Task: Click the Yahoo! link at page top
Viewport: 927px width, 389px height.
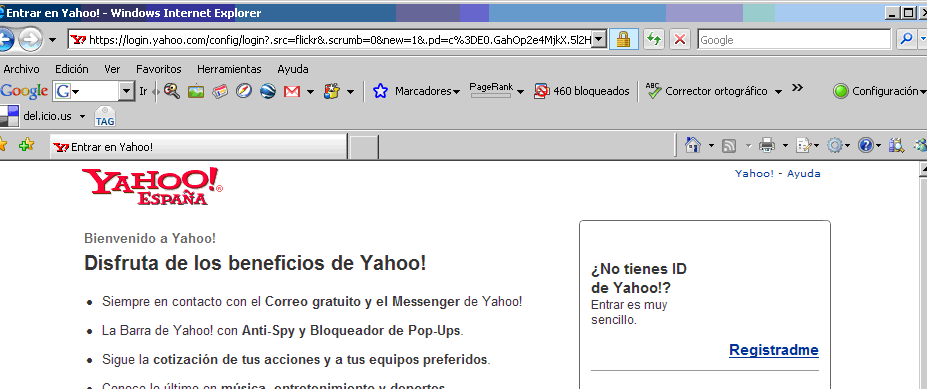Action: [x=754, y=173]
